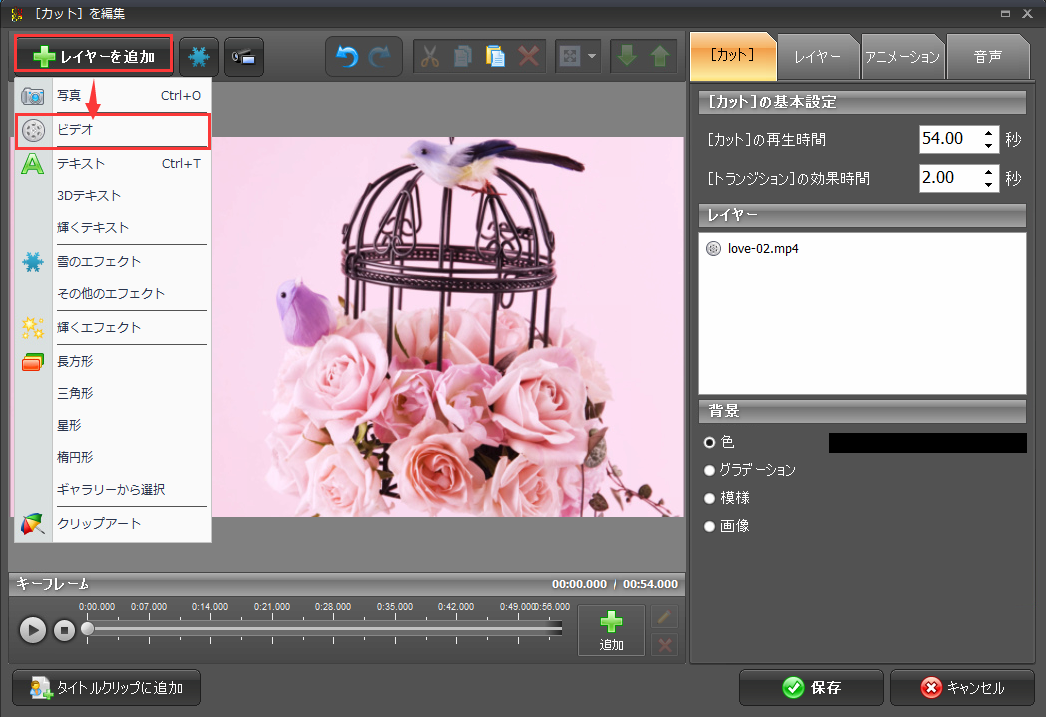1046x717 pixels.
Task: Move layer up with green arrow
Action: (x=659, y=57)
